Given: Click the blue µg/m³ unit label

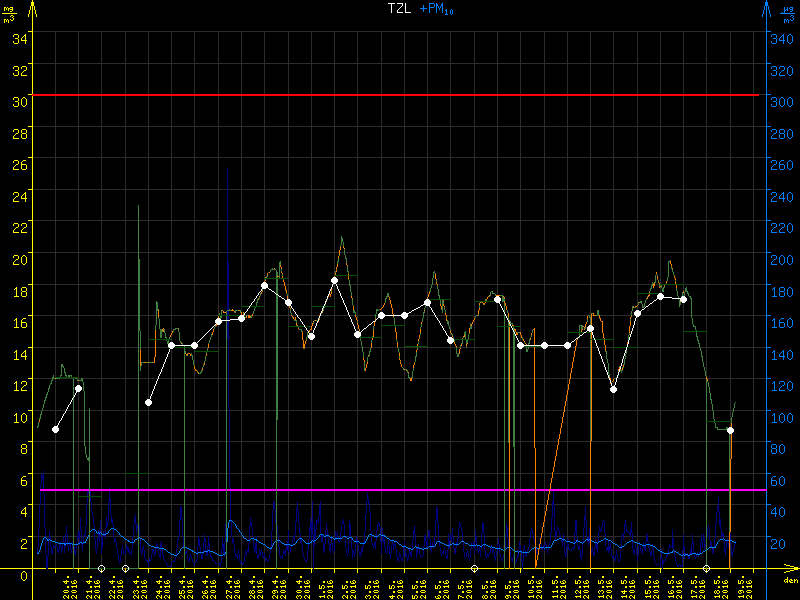Looking at the screenshot, I should coord(789,14).
